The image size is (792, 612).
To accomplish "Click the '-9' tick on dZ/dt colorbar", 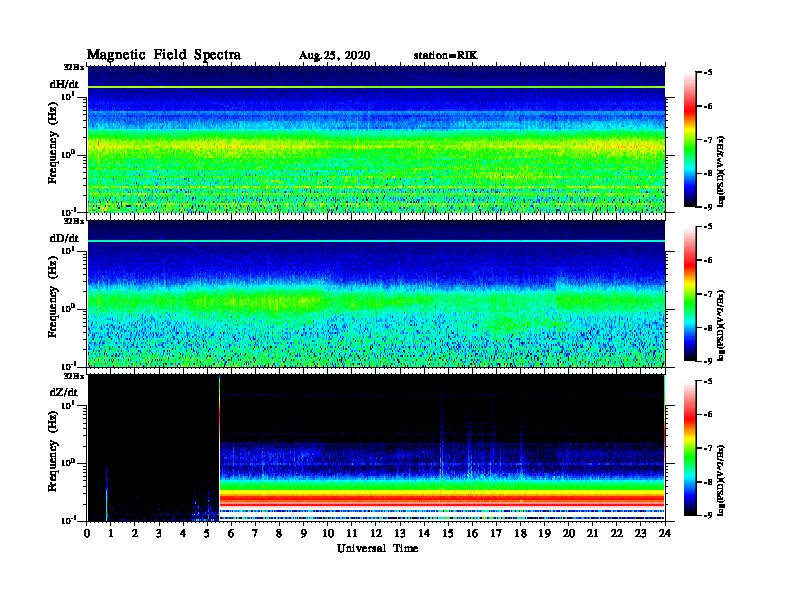I will coord(707,515).
